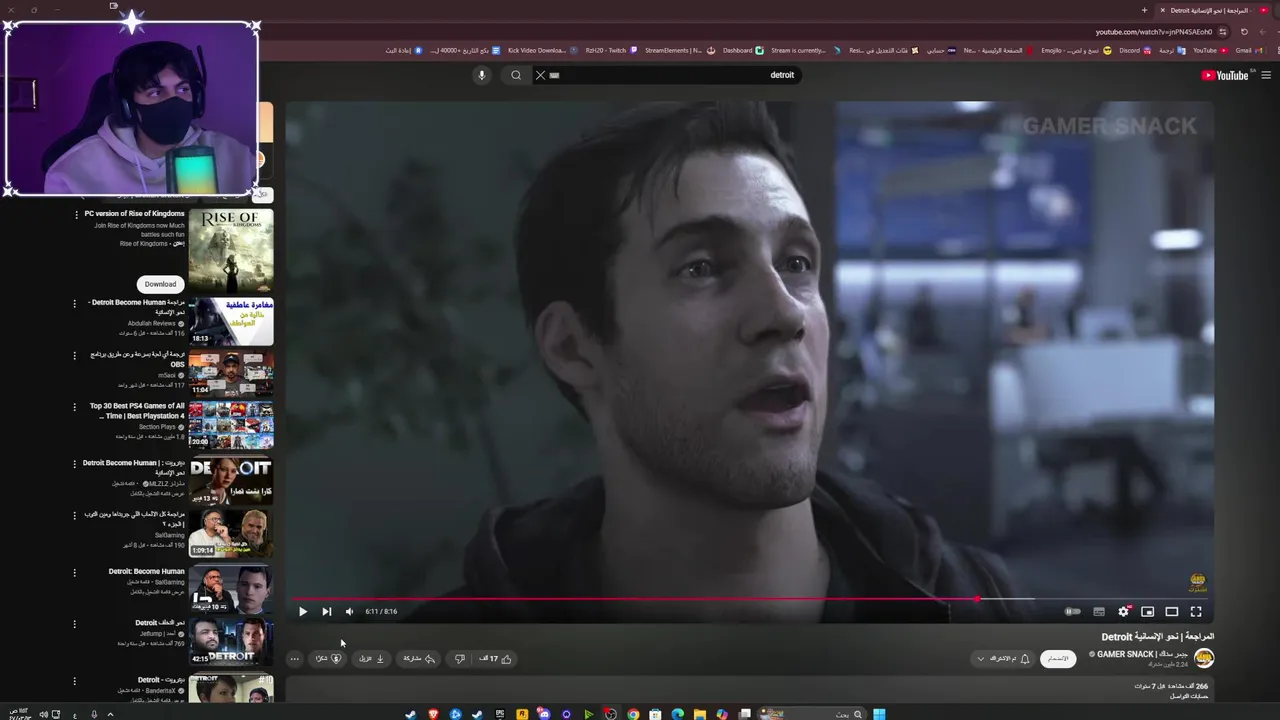Open Rise of Kingdoms ad thumbnail
1280x720 pixels.
[231, 251]
